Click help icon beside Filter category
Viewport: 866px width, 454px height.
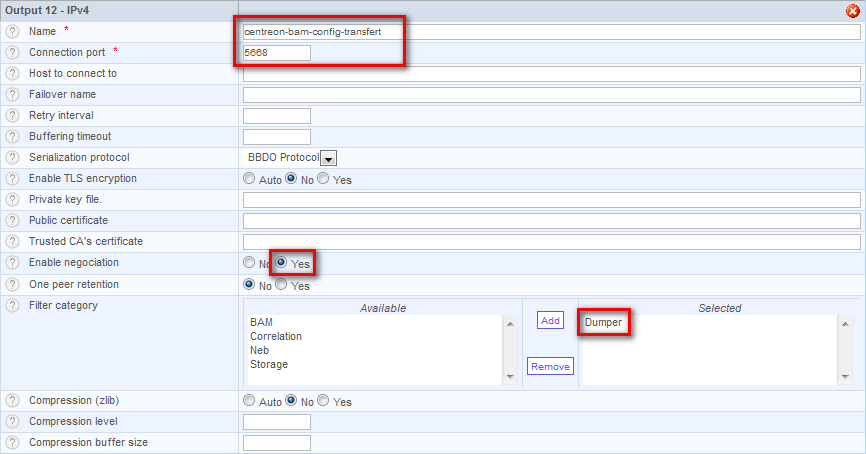(x=13, y=306)
